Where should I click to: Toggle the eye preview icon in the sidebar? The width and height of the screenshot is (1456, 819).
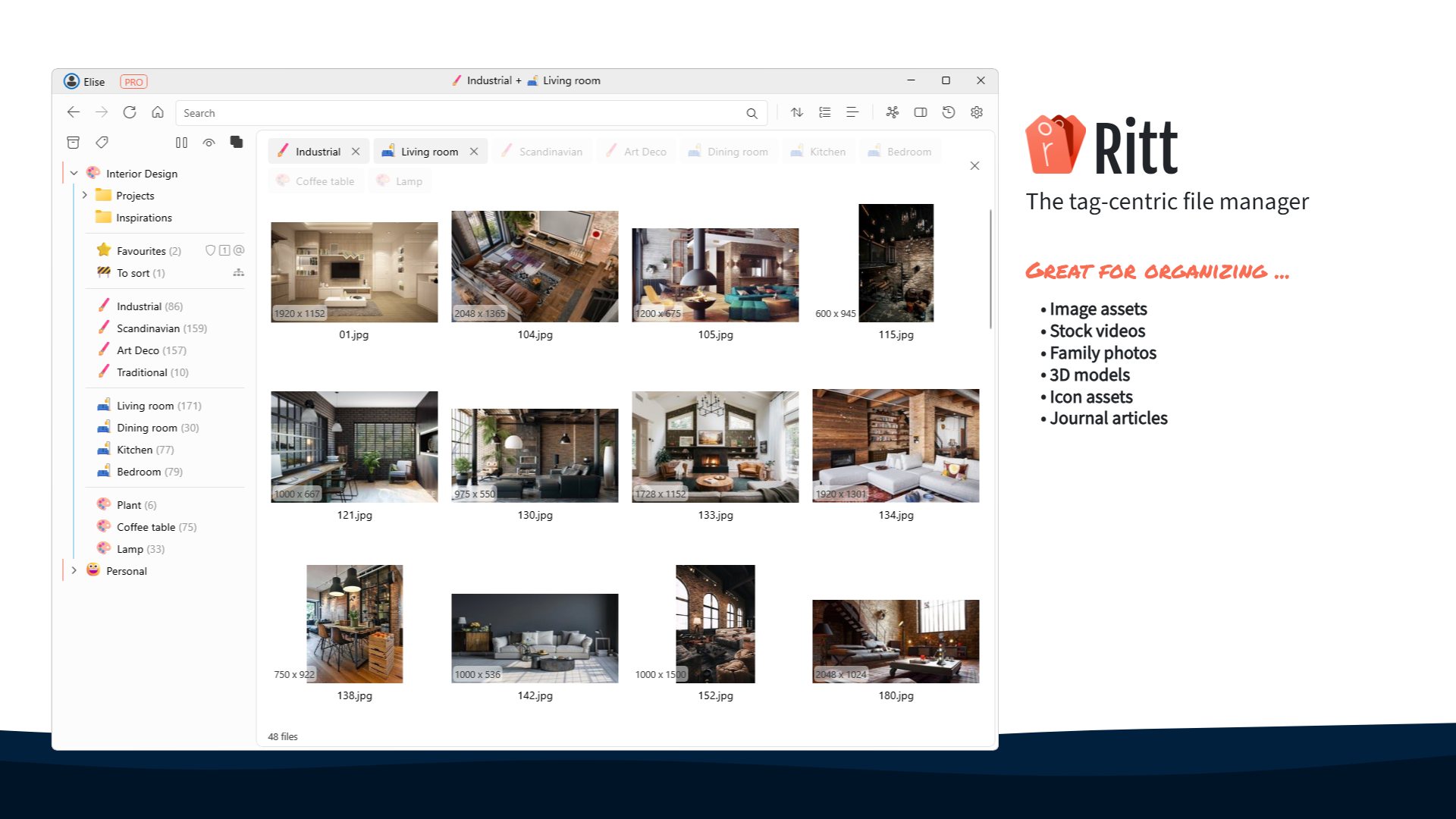tap(209, 143)
